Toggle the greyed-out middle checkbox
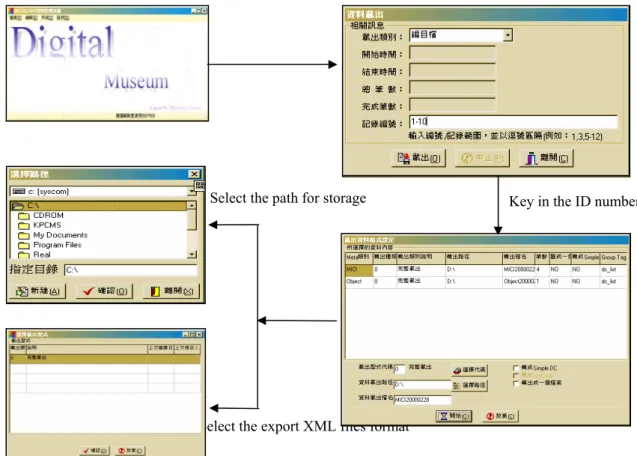 [516, 376]
